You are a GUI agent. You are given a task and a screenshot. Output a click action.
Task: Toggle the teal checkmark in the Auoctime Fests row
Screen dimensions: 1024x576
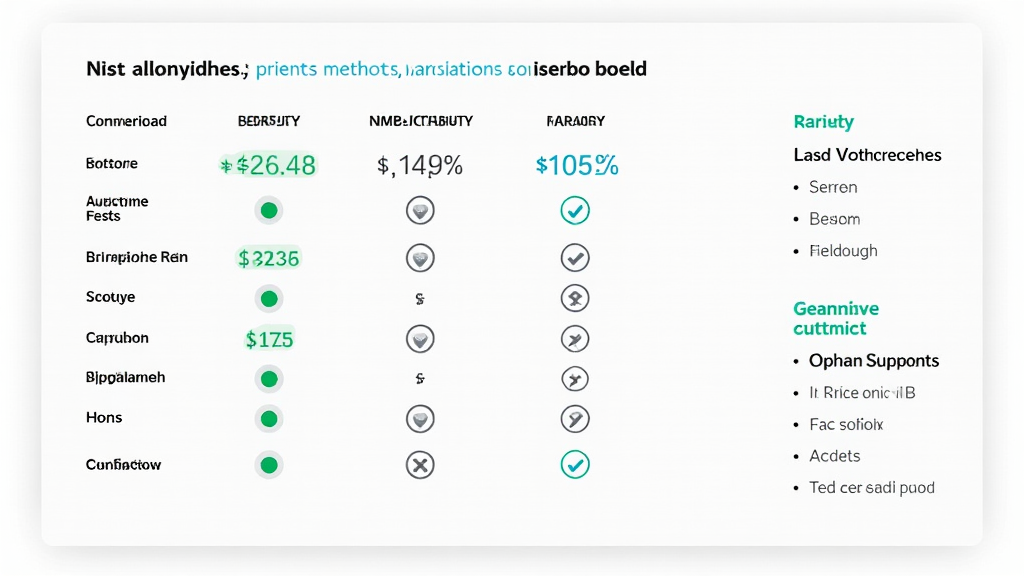coord(575,210)
